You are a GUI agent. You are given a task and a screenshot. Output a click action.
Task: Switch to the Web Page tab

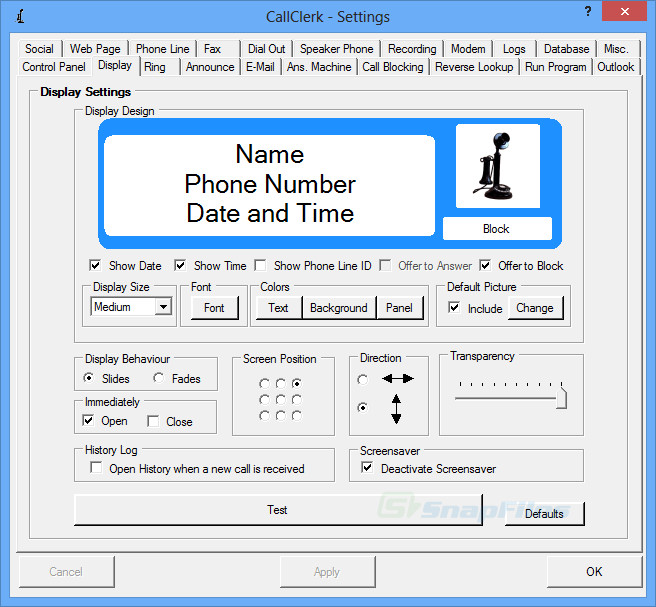coord(95,49)
